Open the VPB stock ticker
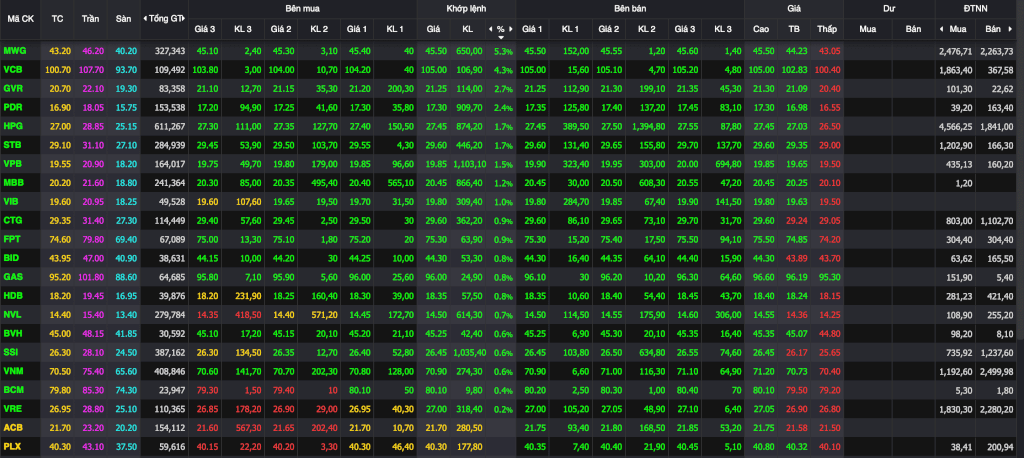The image size is (1024, 458). click(x=12, y=164)
